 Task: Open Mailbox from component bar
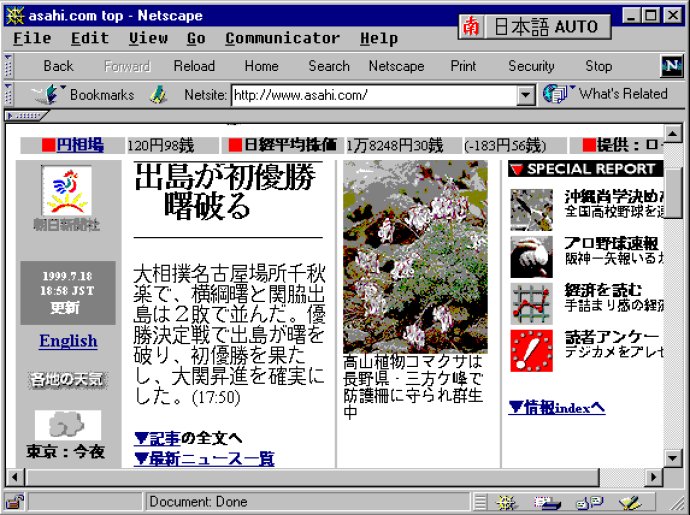547,502
